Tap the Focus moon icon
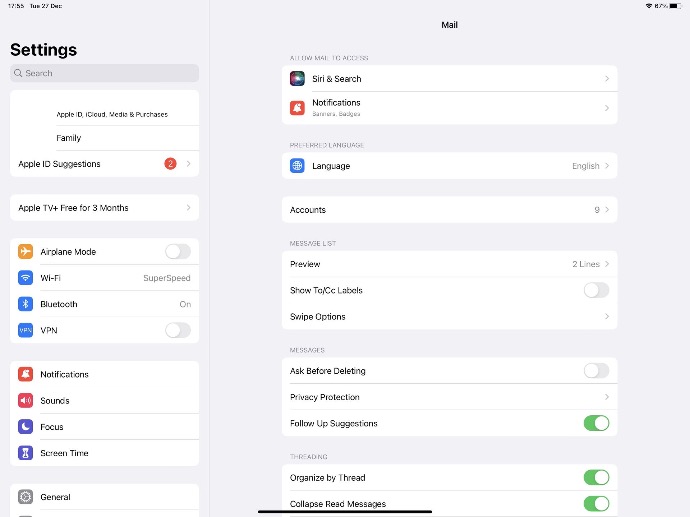The width and height of the screenshot is (690, 517). point(25,427)
